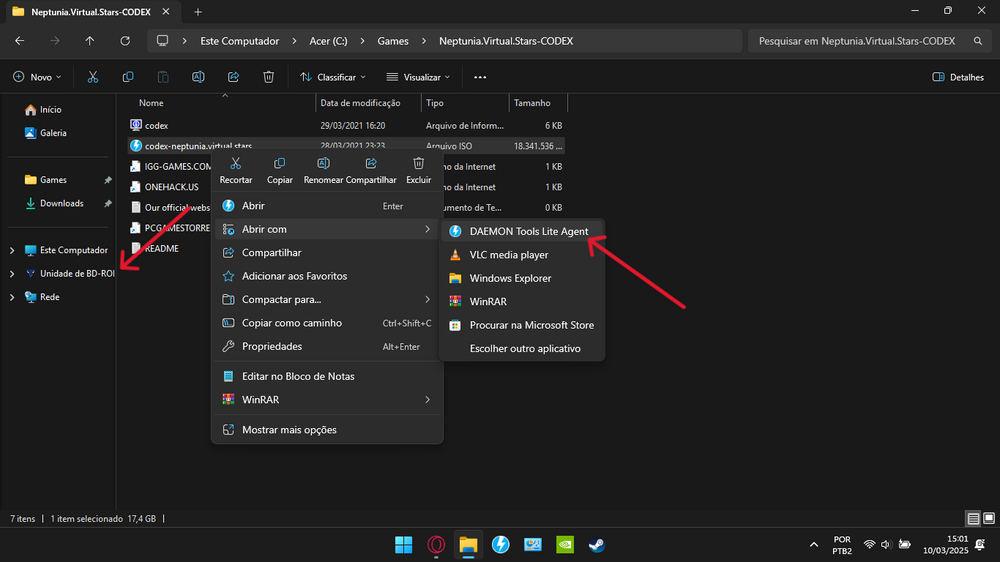Expand the Rede tree node
This screenshot has height=562, width=1000.
[x=12, y=297]
